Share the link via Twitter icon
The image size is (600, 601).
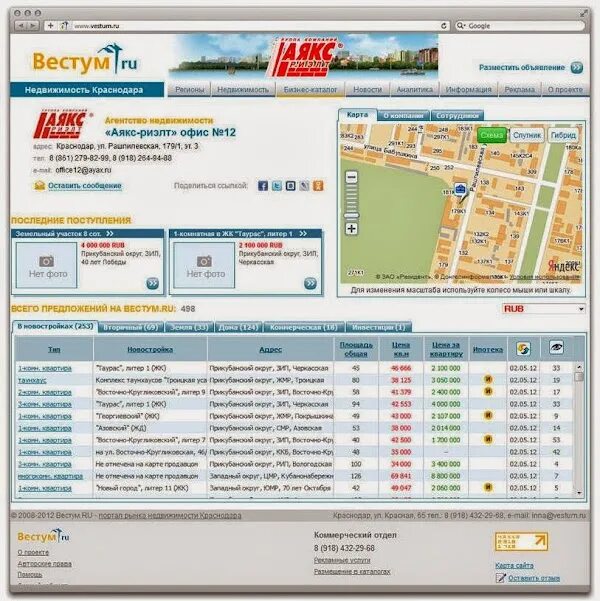coord(276,186)
